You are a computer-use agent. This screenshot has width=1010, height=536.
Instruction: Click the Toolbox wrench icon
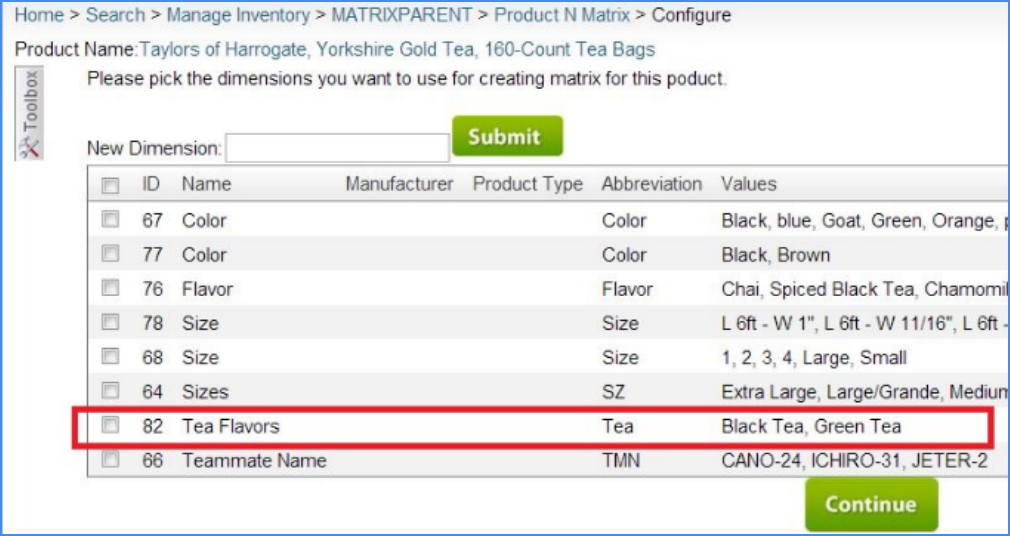[x=31, y=147]
